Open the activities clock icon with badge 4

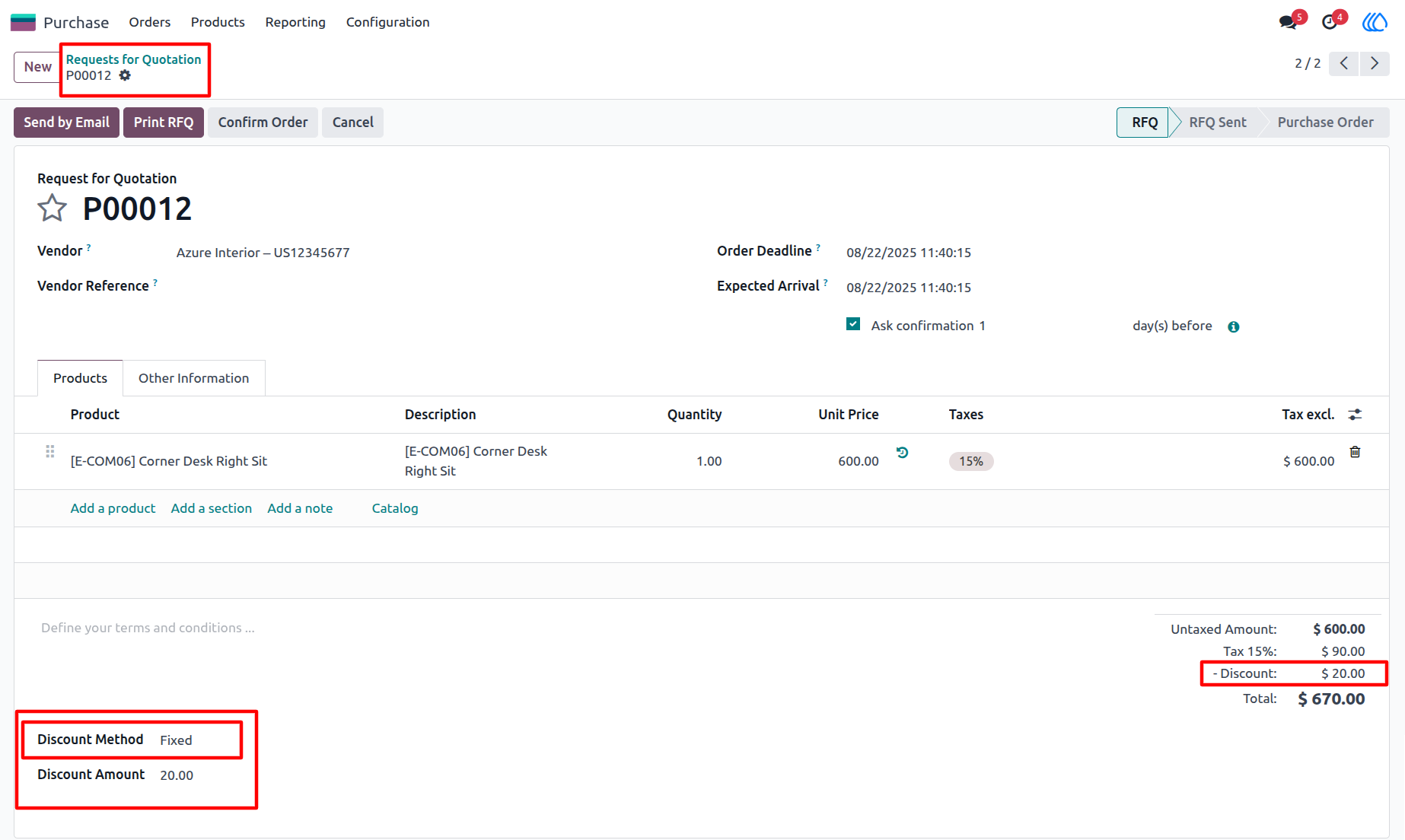click(x=1330, y=22)
